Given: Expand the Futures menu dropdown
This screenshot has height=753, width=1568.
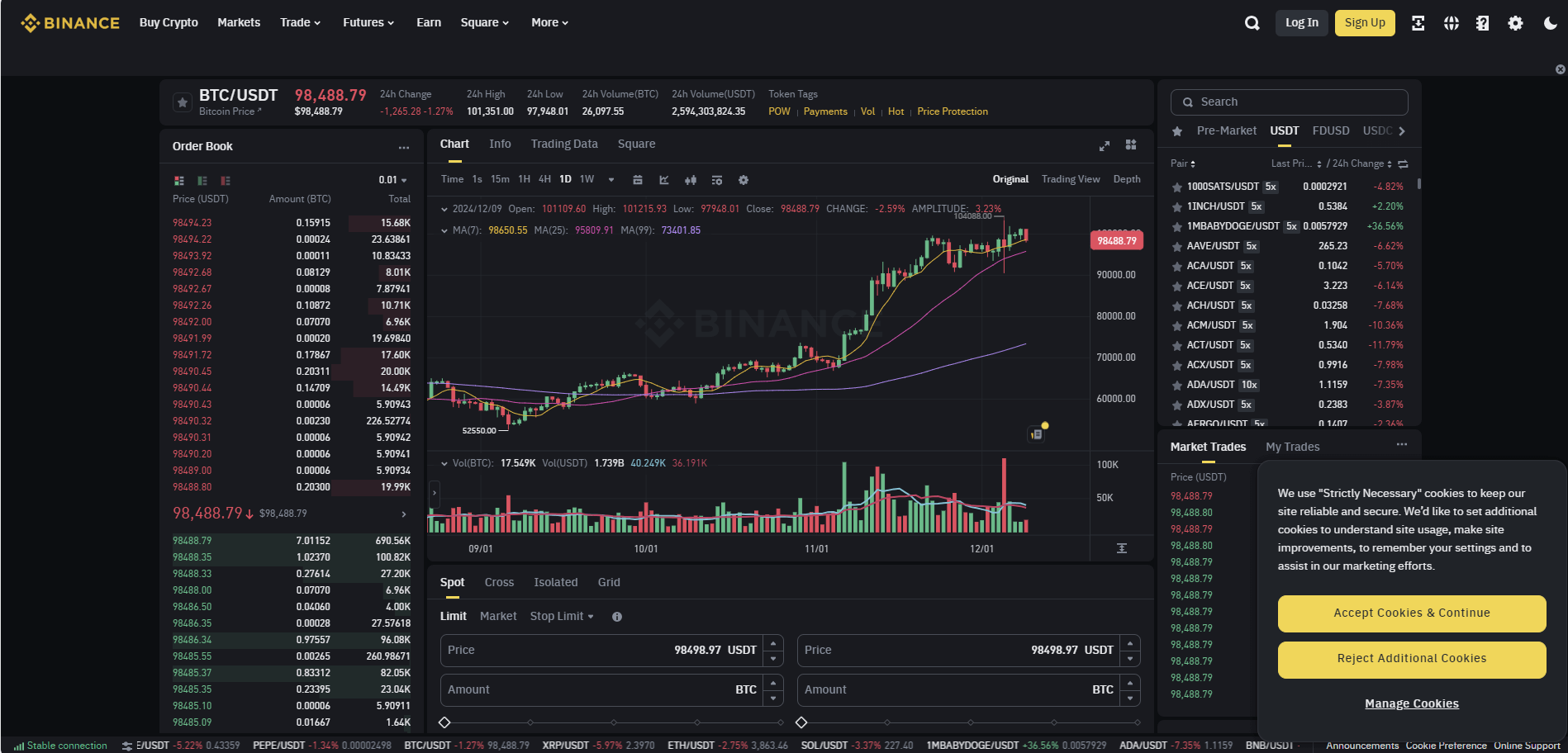Looking at the screenshot, I should 368,23.
